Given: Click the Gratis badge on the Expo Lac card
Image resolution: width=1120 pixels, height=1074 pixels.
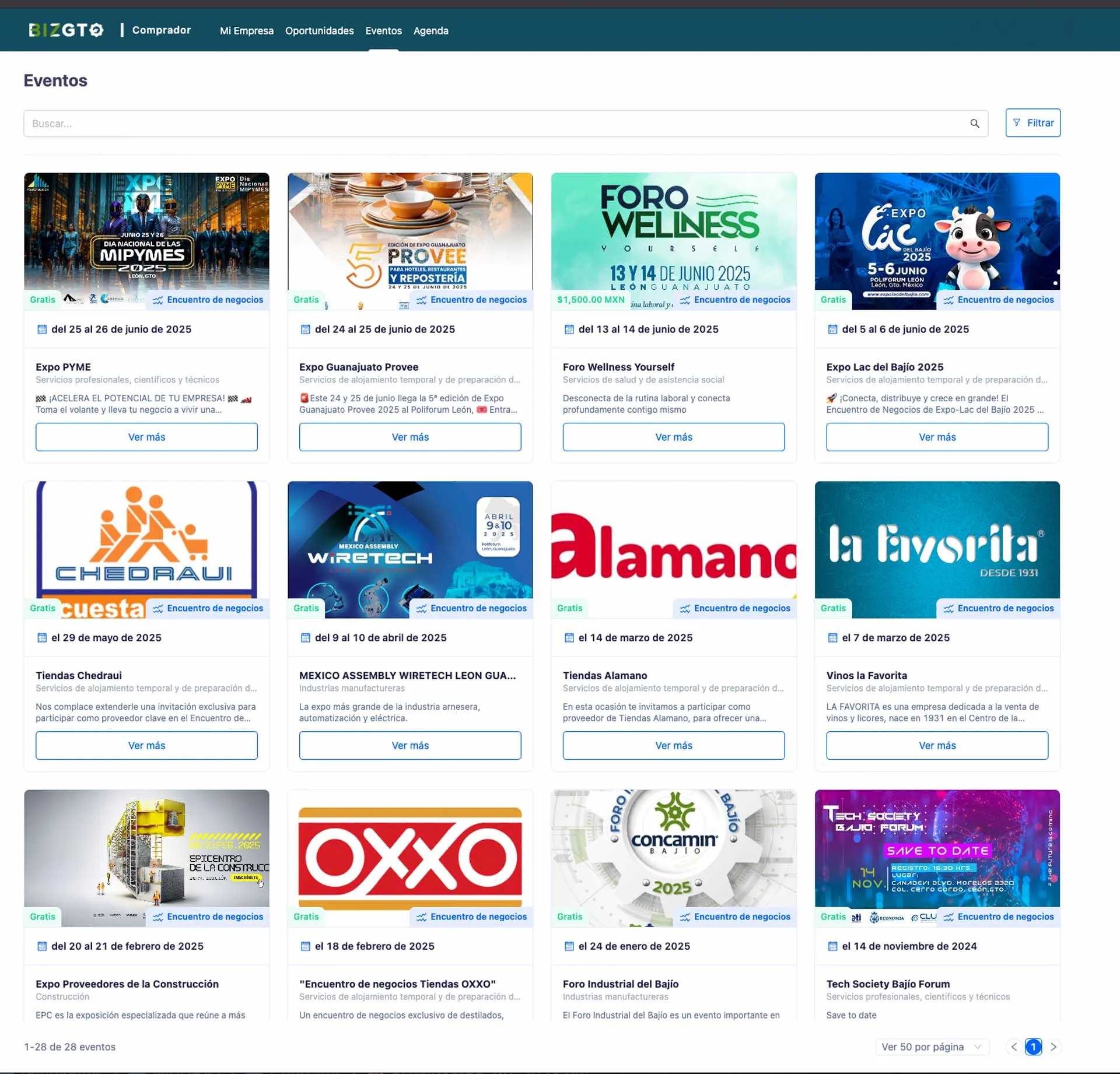Looking at the screenshot, I should pyautogui.click(x=833, y=299).
